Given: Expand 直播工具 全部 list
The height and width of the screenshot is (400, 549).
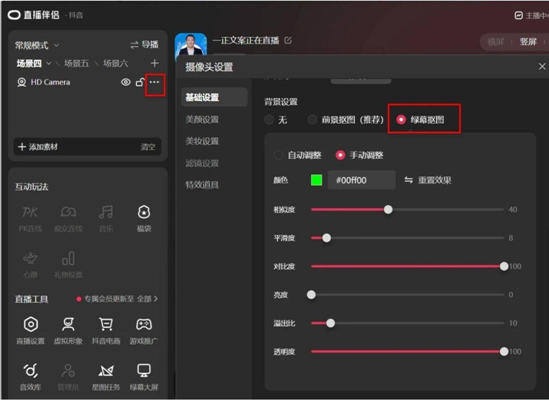Looking at the screenshot, I should pyautogui.click(x=147, y=299).
